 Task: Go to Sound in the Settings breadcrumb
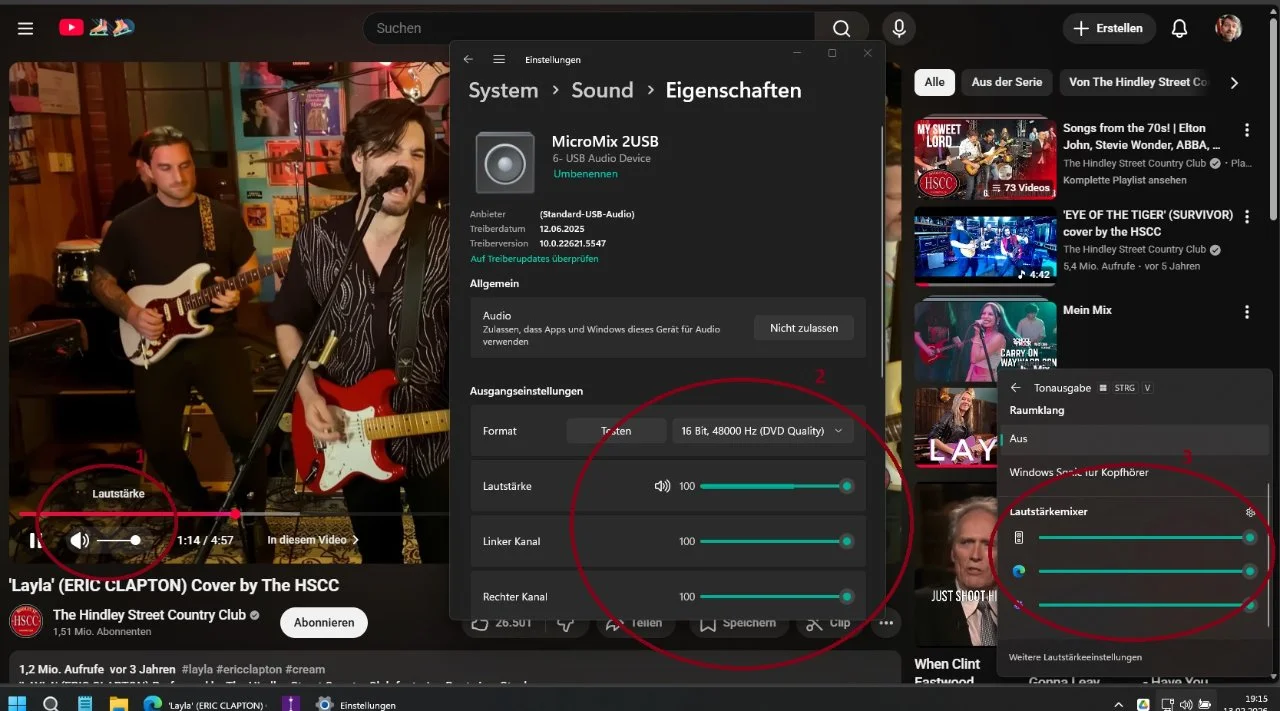coord(602,90)
